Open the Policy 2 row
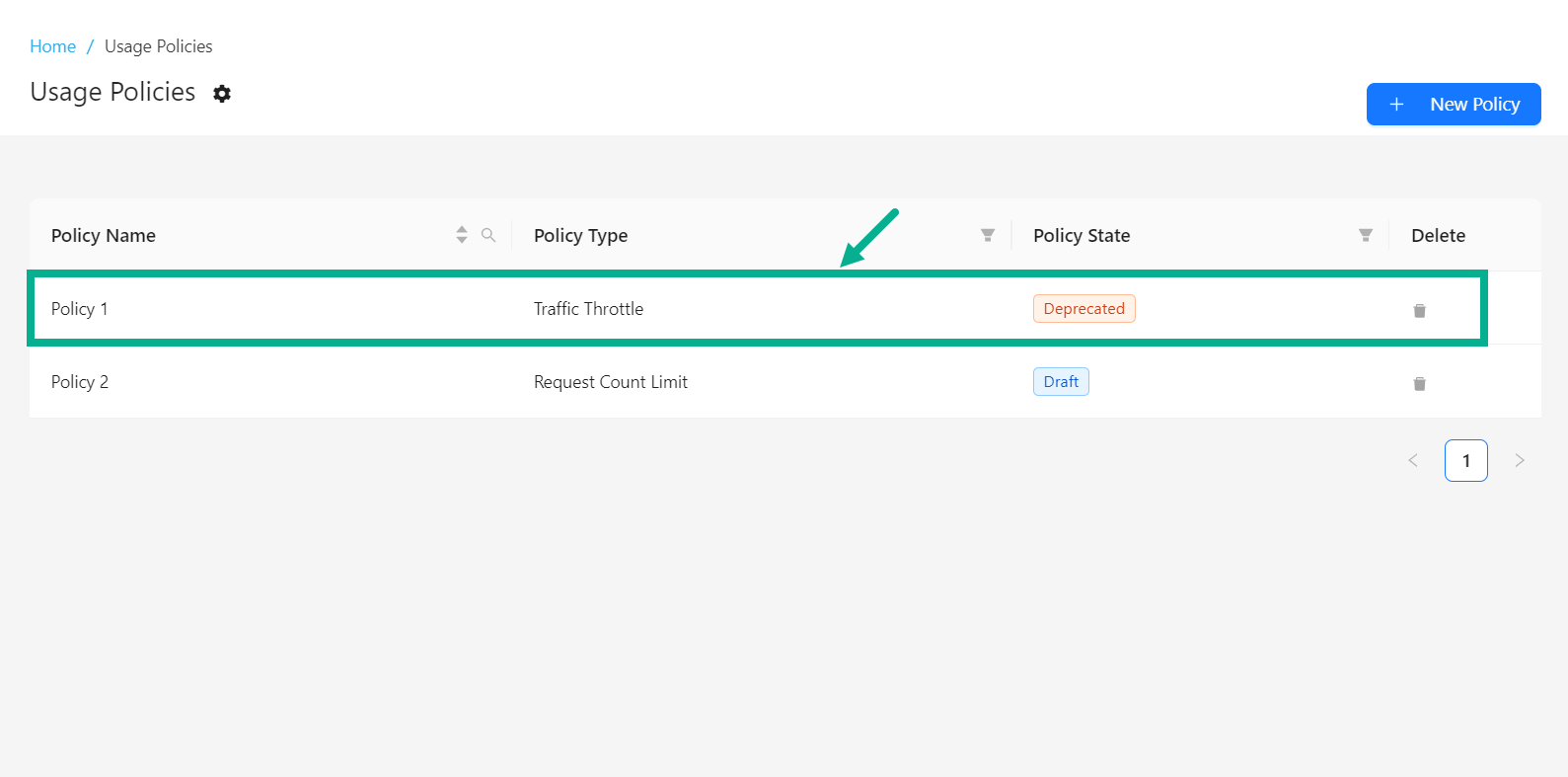 coord(79,382)
